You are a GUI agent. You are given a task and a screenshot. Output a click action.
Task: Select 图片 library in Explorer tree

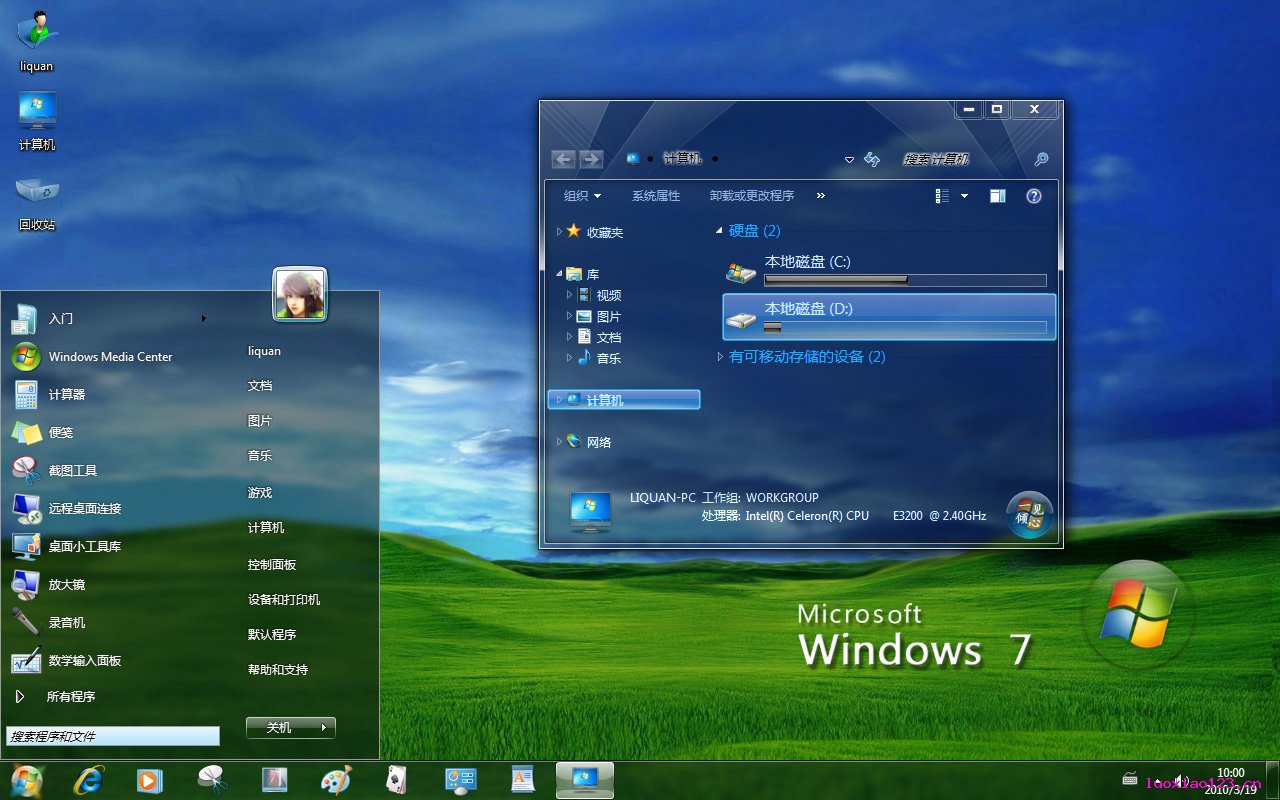(x=609, y=316)
